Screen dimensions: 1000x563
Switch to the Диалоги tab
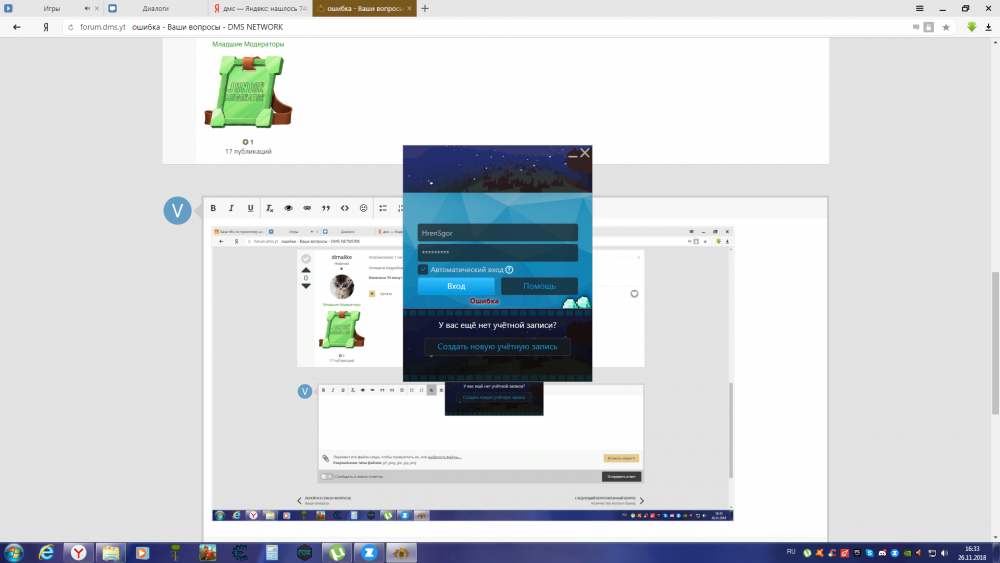(x=156, y=8)
